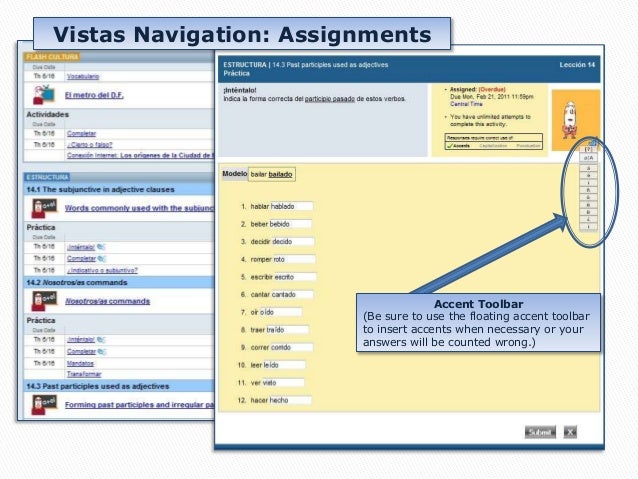Image resolution: width=638 pixels, height=479 pixels.
Task: Click answer field for 3. decidir
Action: tap(293, 242)
